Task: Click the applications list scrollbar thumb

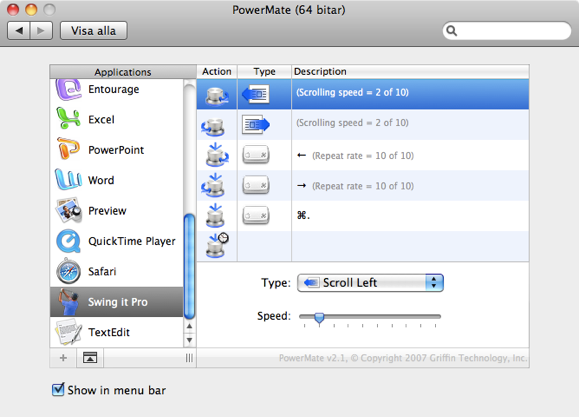Action: [189, 266]
